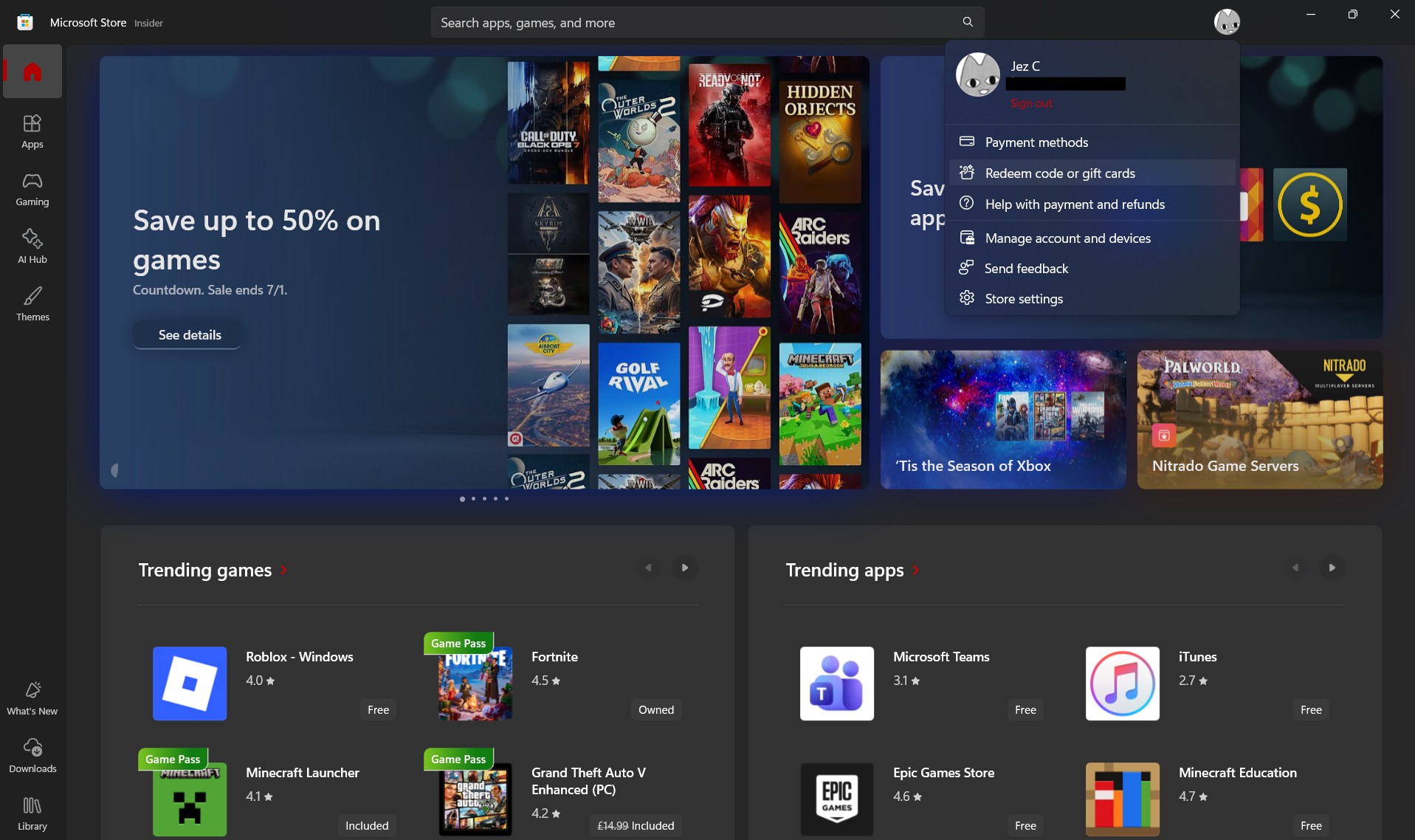
Task: Go to the Gaming sidebar icon
Action: (x=32, y=189)
